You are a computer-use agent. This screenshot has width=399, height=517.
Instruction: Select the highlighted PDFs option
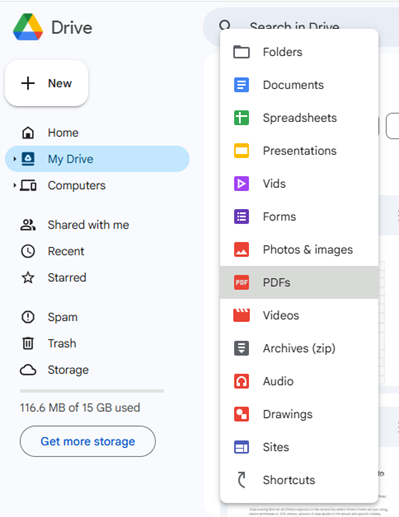click(299, 283)
